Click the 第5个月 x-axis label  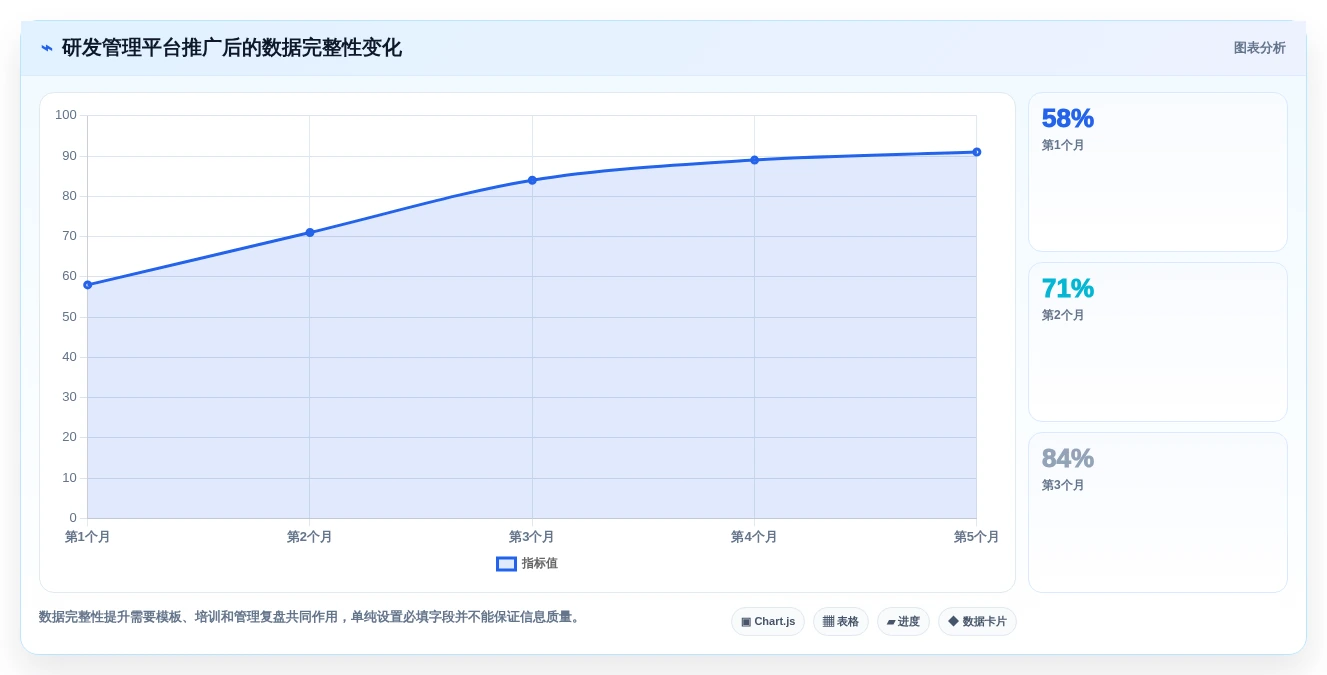point(976,537)
